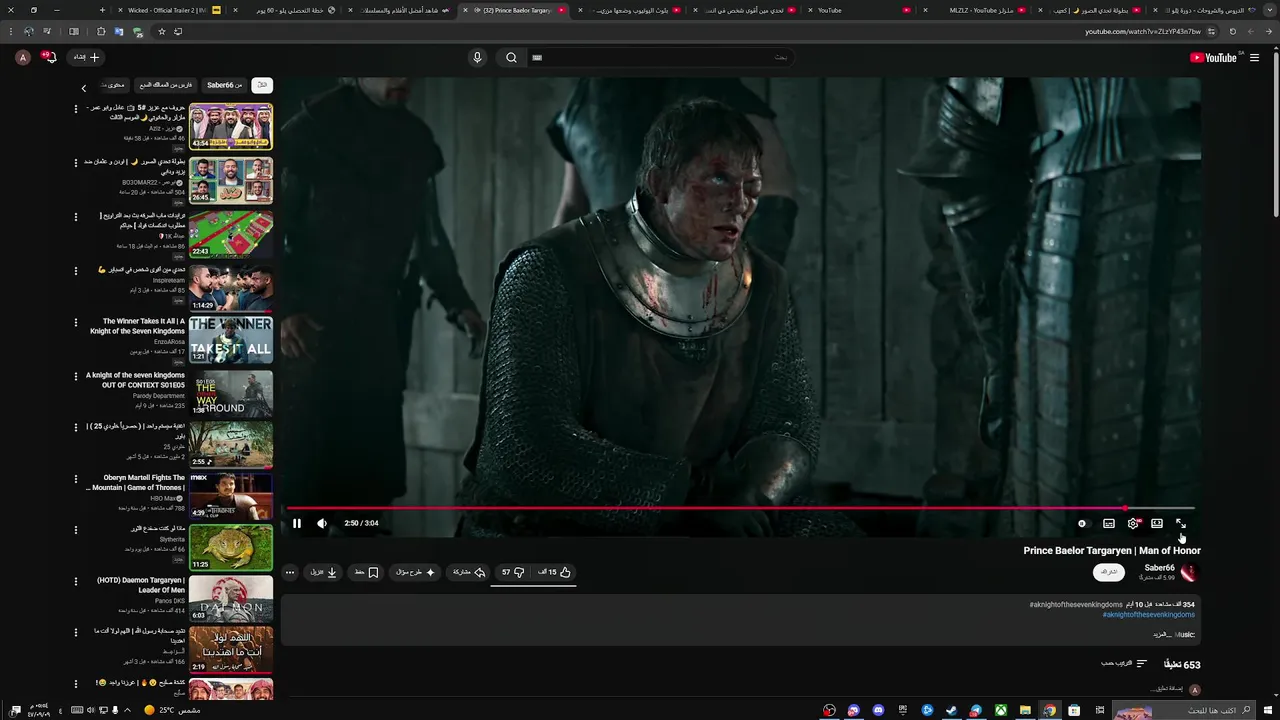Open Discord from the taskbar

[878, 710]
